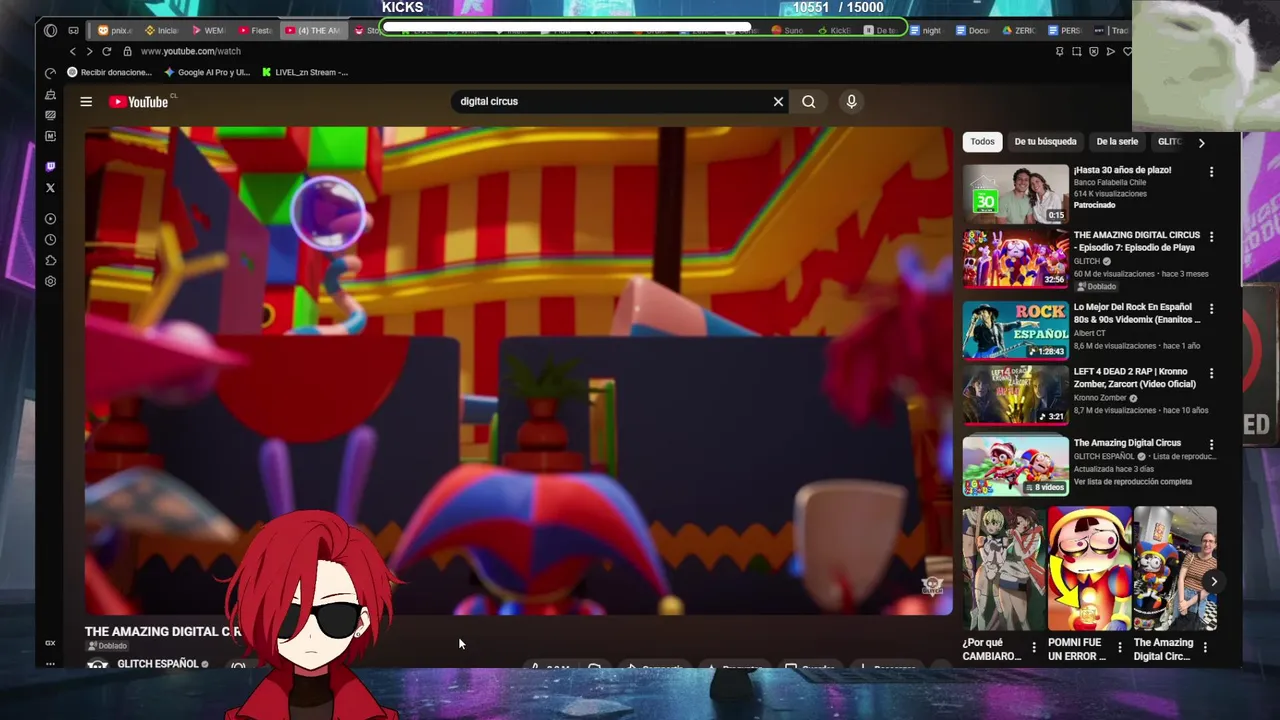
Task: Open the Episodio 7 Episodio de Playa thumbnail
Action: coord(1015,259)
